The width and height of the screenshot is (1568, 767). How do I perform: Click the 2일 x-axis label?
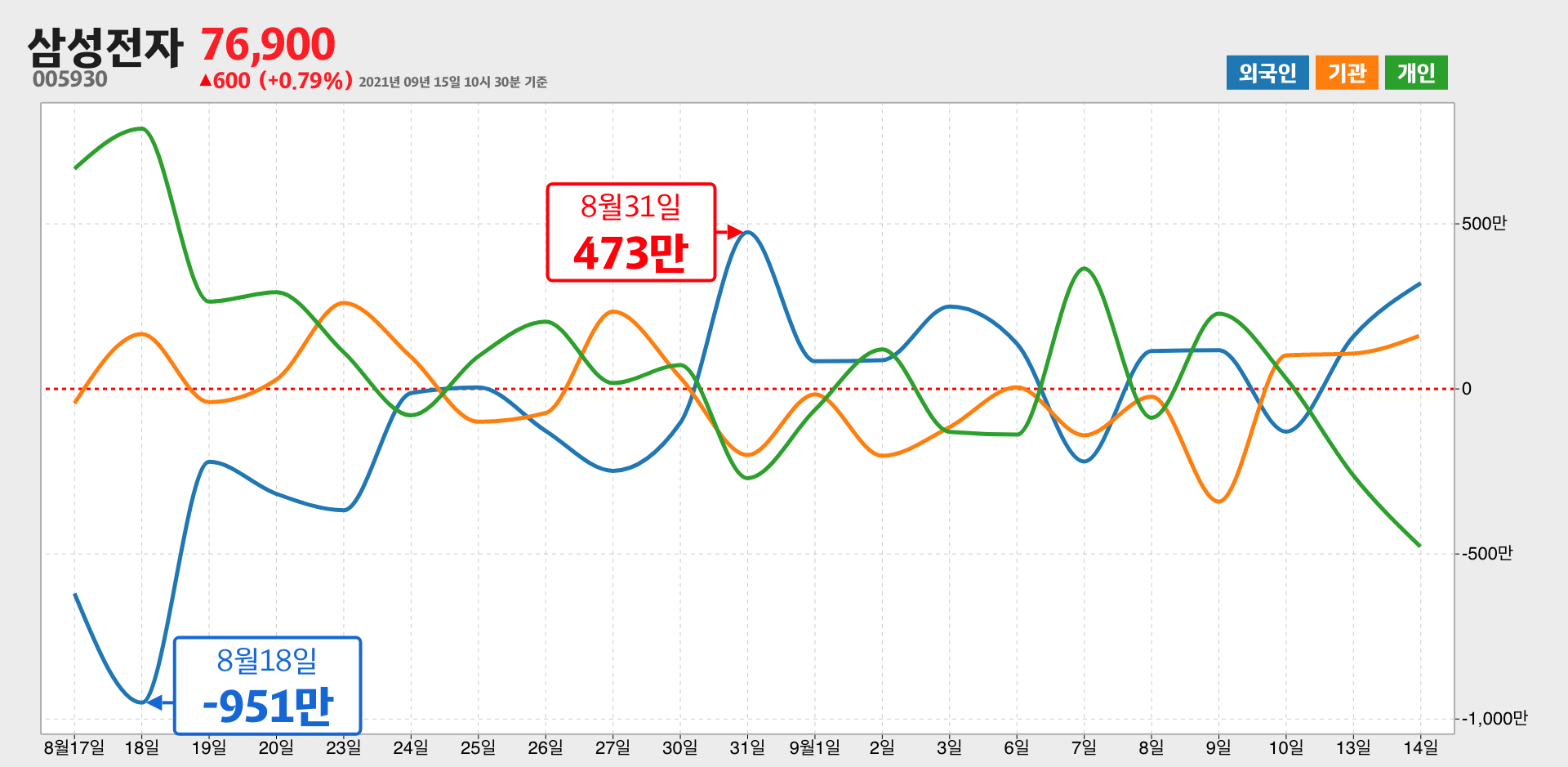pos(882,747)
